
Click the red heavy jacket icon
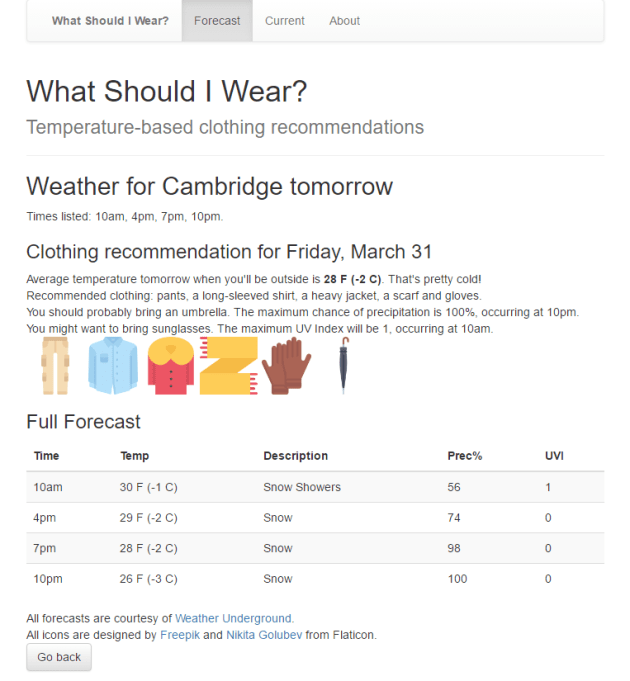(170, 366)
